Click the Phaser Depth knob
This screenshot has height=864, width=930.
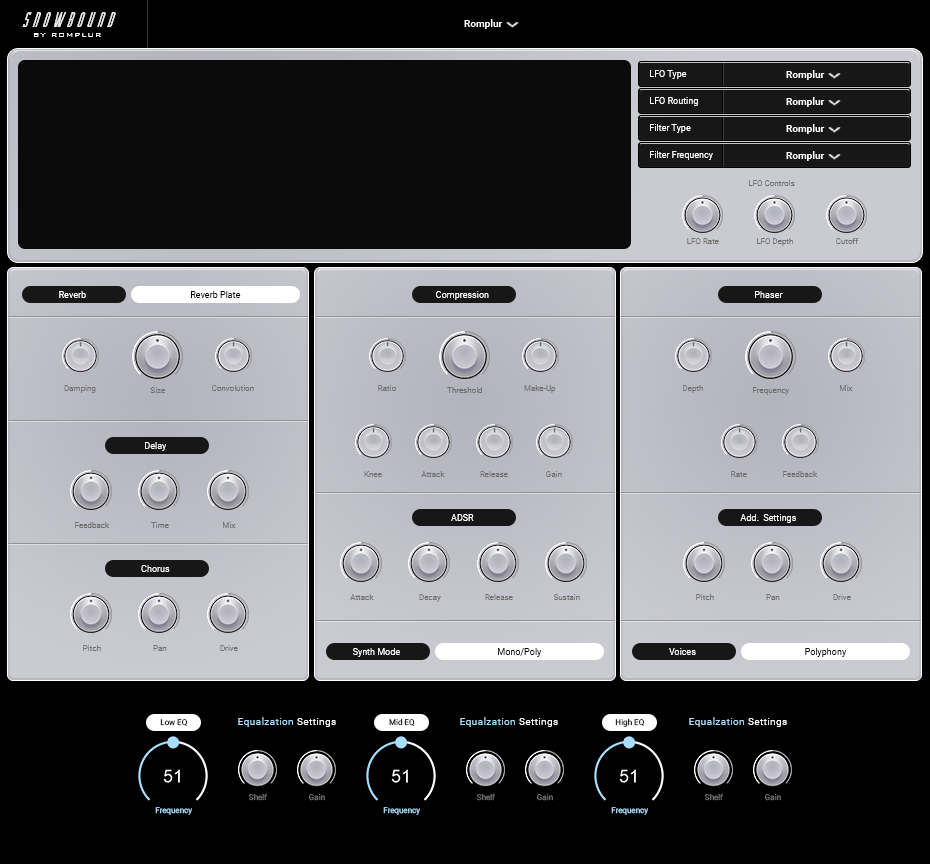693,356
